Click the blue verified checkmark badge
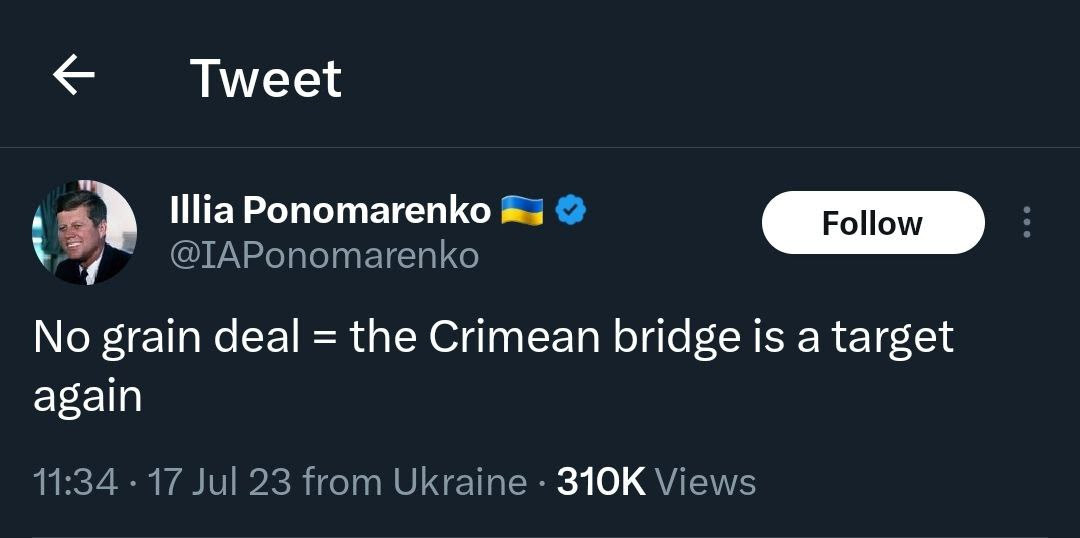 click(571, 210)
